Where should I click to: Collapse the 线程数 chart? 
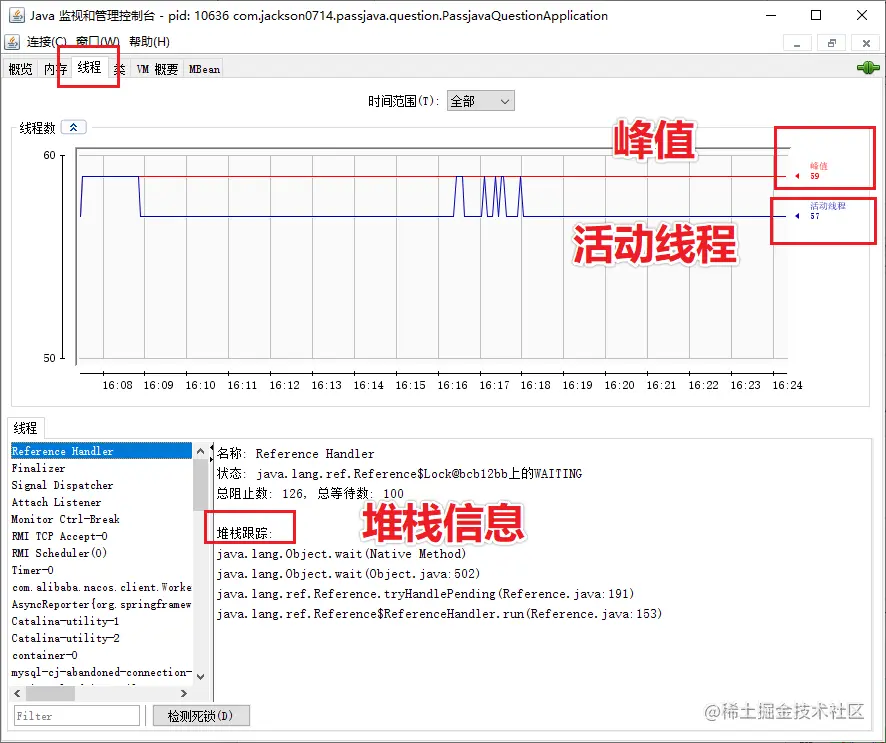pyautogui.click(x=73, y=128)
